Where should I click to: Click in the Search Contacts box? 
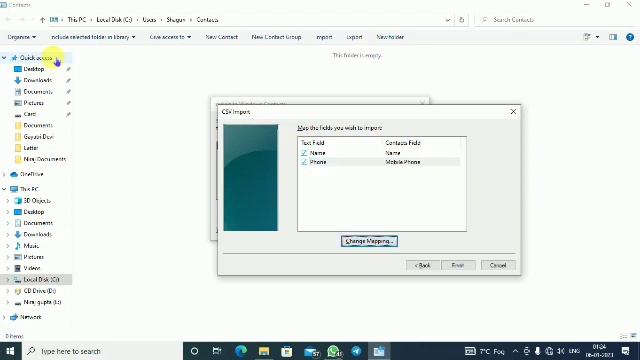[x=555, y=20]
